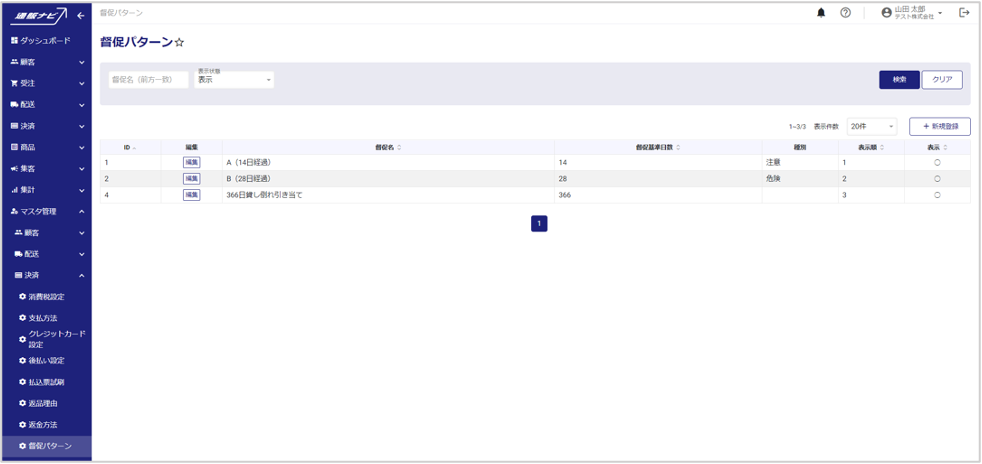The width and height of the screenshot is (982, 464).
Task: Open the 表示件数 20件 dropdown
Action: pos(871,127)
